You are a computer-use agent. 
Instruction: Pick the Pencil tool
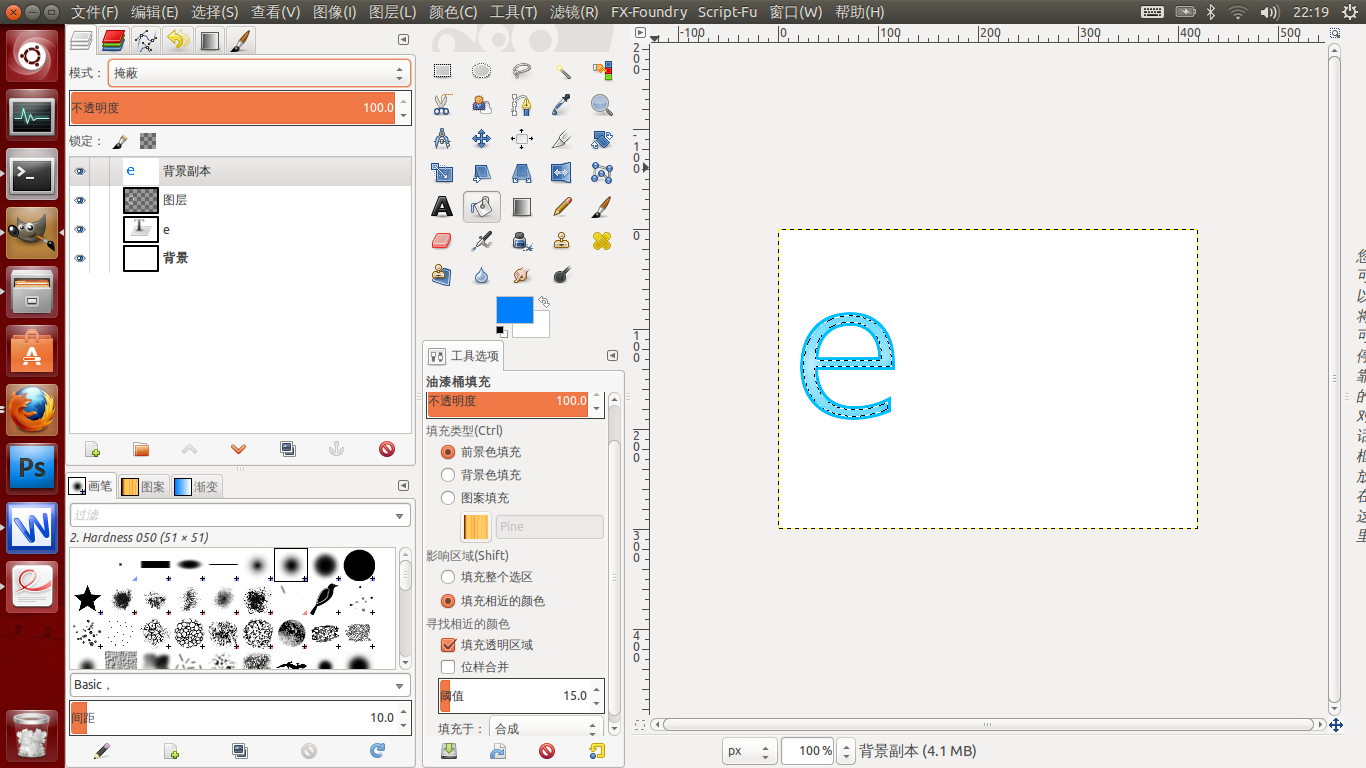pos(562,207)
